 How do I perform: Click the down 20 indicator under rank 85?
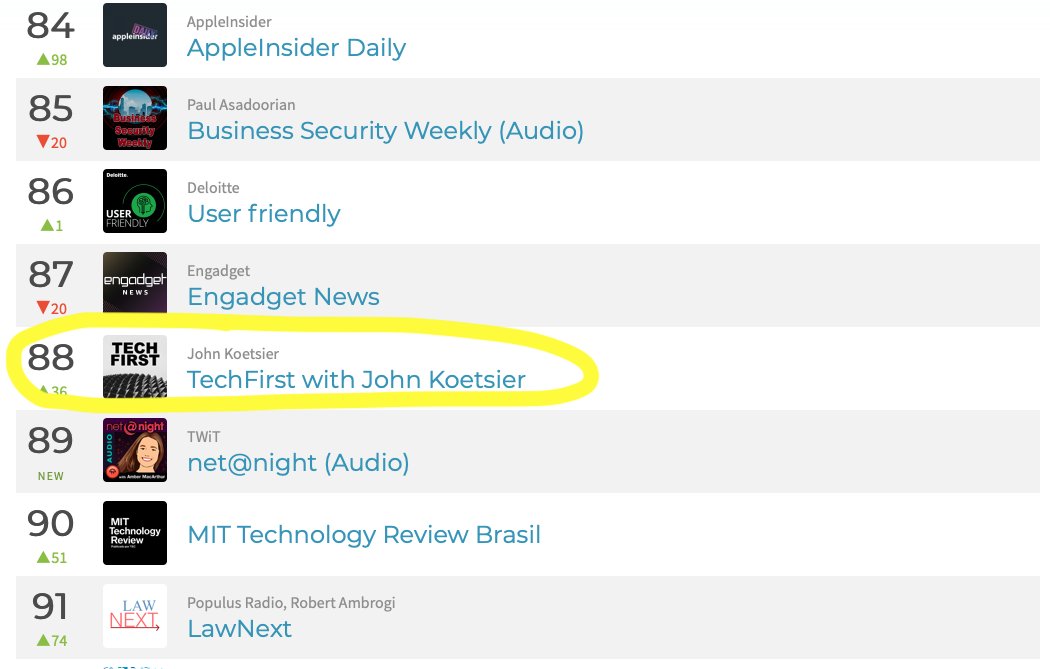coord(52,143)
